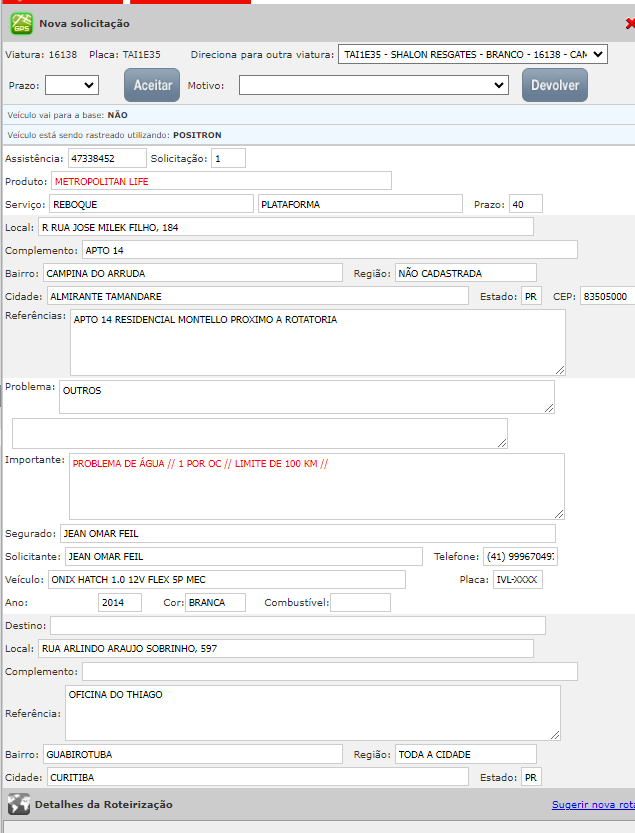The width and height of the screenshot is (635, 833).
Task: Follow the Sugerir nova rota link
Action: tap(592, 804)
